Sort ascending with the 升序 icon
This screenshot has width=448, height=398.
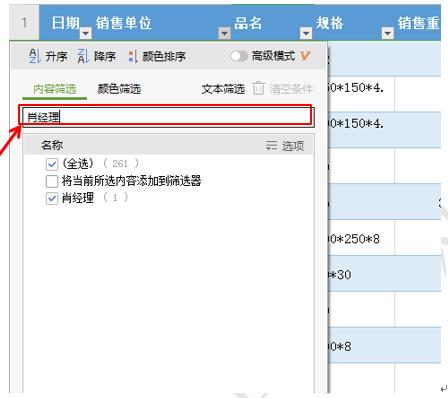35,56
